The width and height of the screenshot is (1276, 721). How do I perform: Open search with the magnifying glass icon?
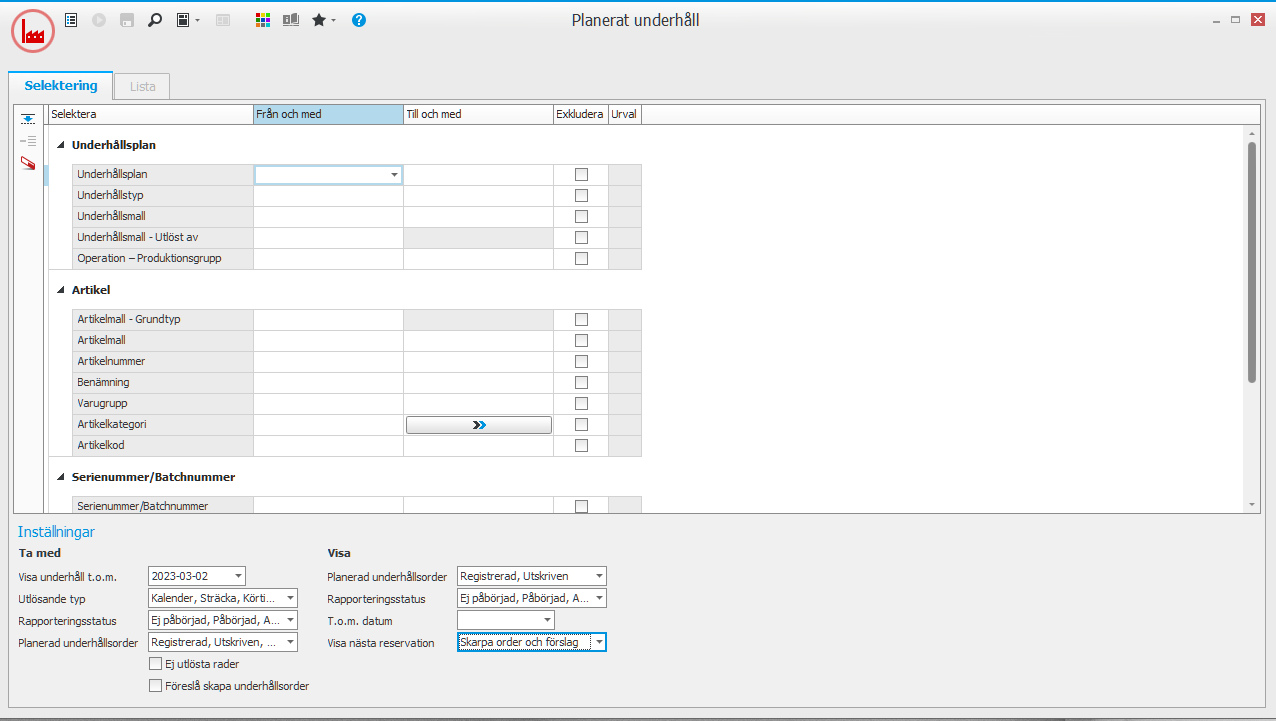click(155, 19)
